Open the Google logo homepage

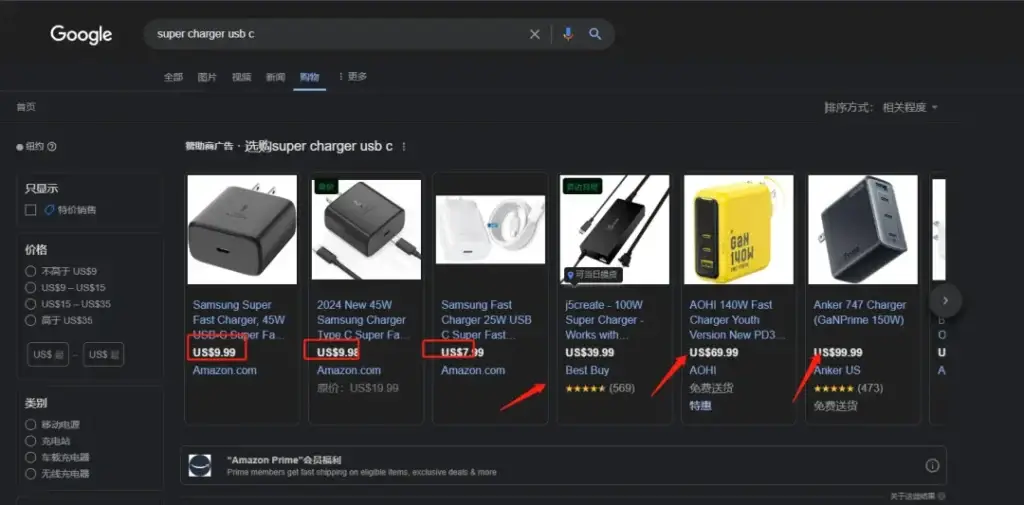click(81, 35)
